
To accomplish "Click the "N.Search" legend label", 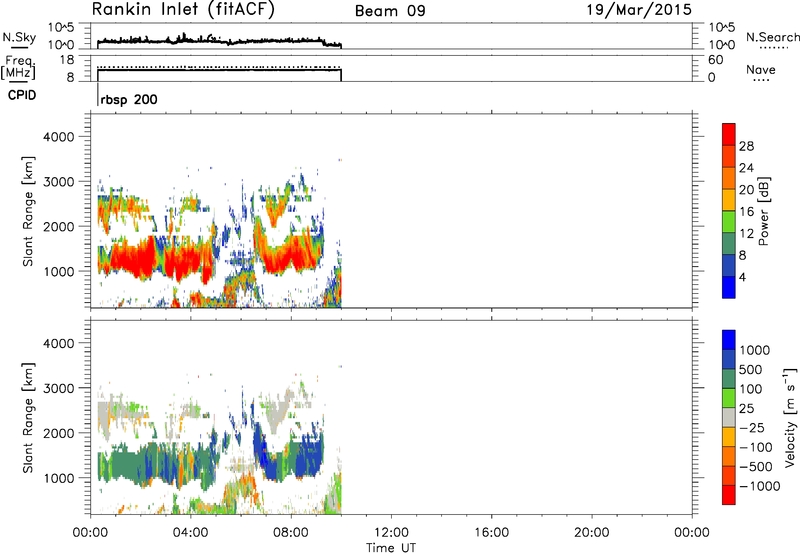I will (x=773, y=37).
